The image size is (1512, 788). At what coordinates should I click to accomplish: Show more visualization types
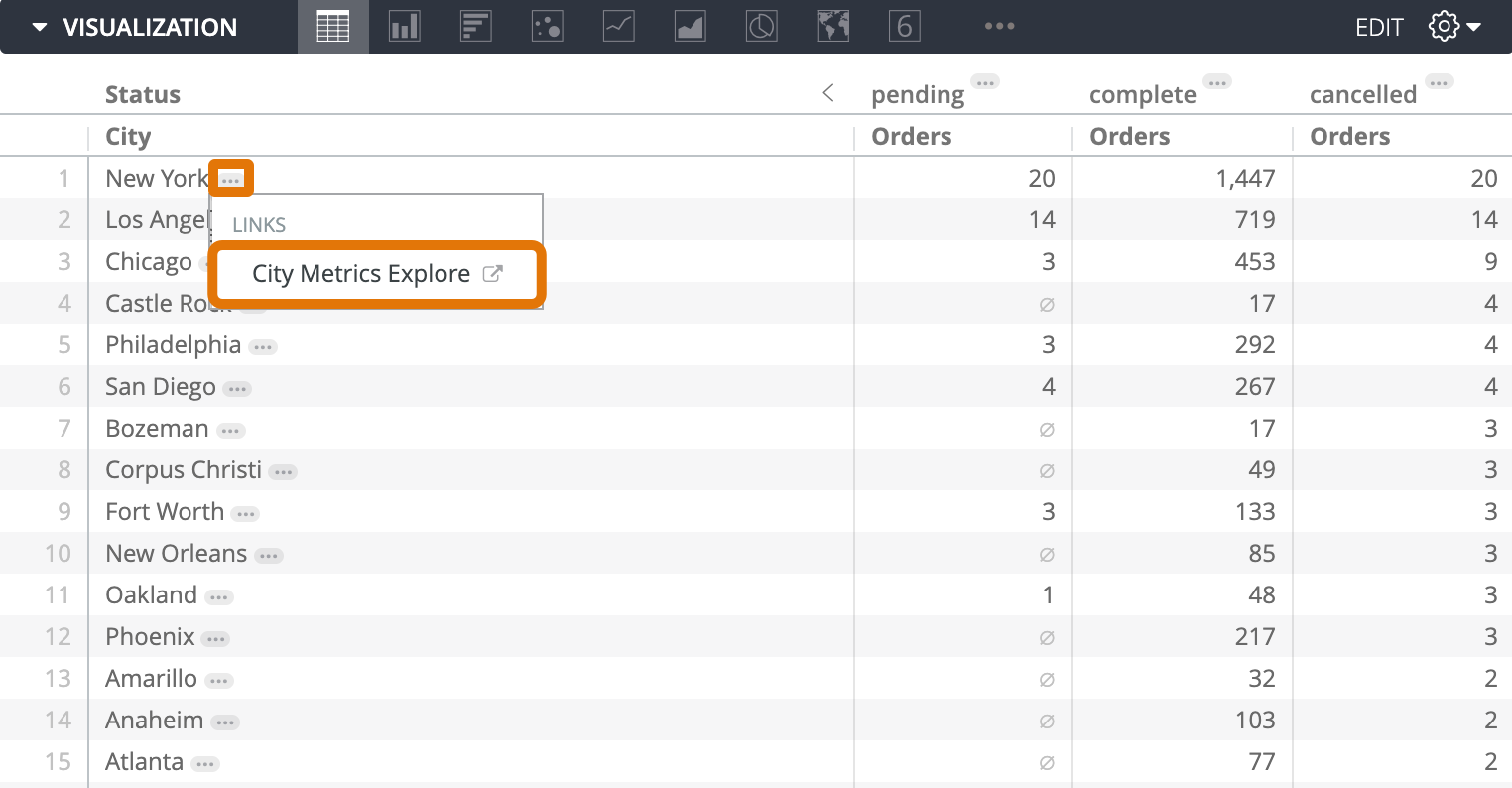click(x=999, y=27)
